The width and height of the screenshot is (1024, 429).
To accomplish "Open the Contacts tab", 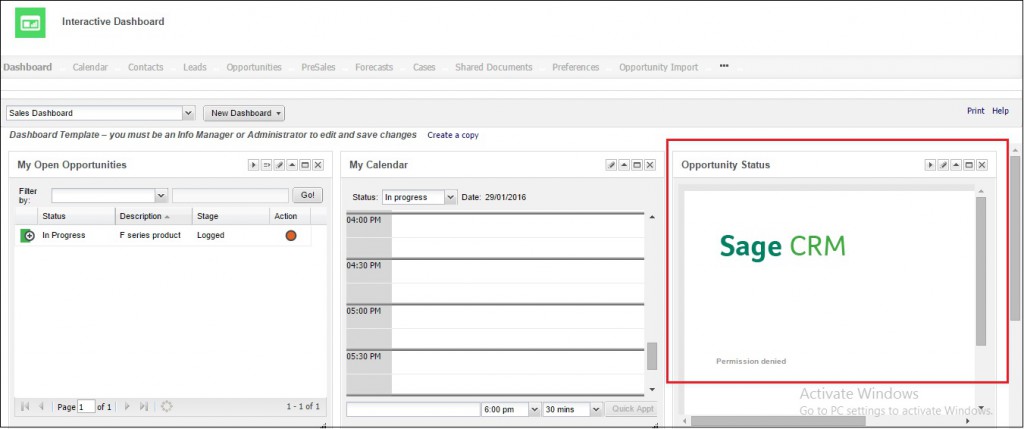I will [x=146, y=67].
